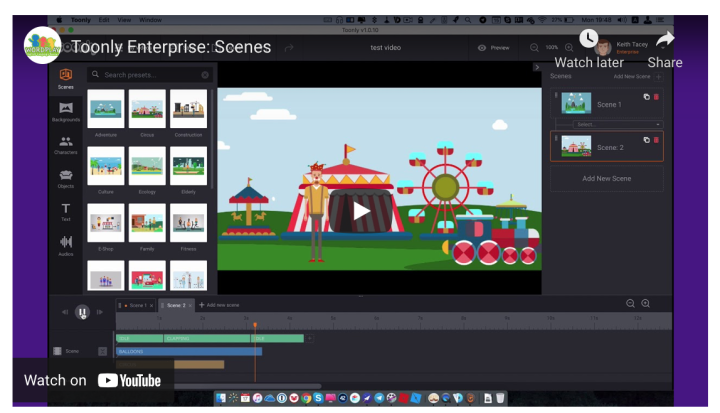
Task: Zoom in the timeline with magnifier plus
Action: coord(646,303)
